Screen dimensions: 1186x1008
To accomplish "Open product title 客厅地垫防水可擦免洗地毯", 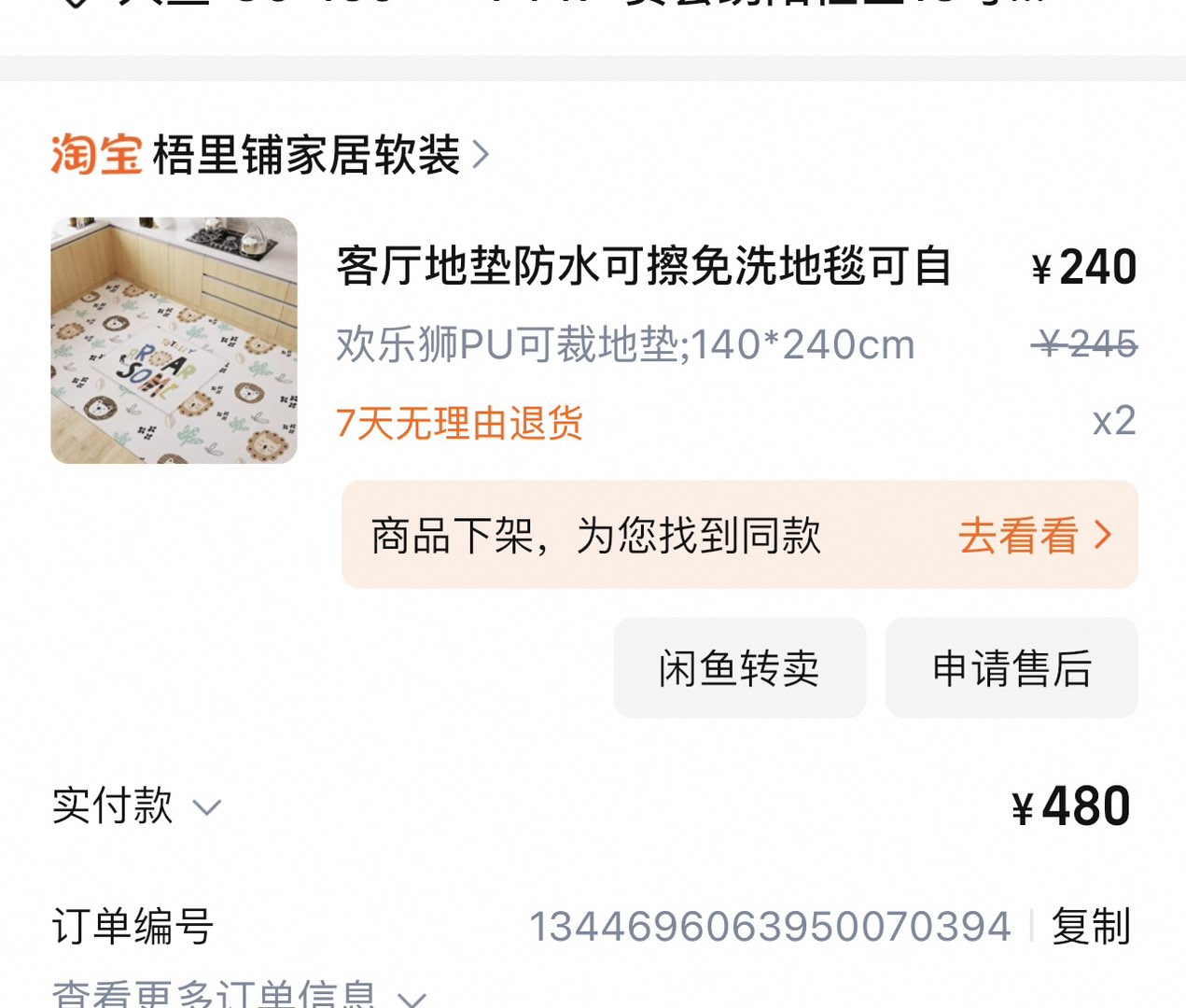I will pos(644,267).
